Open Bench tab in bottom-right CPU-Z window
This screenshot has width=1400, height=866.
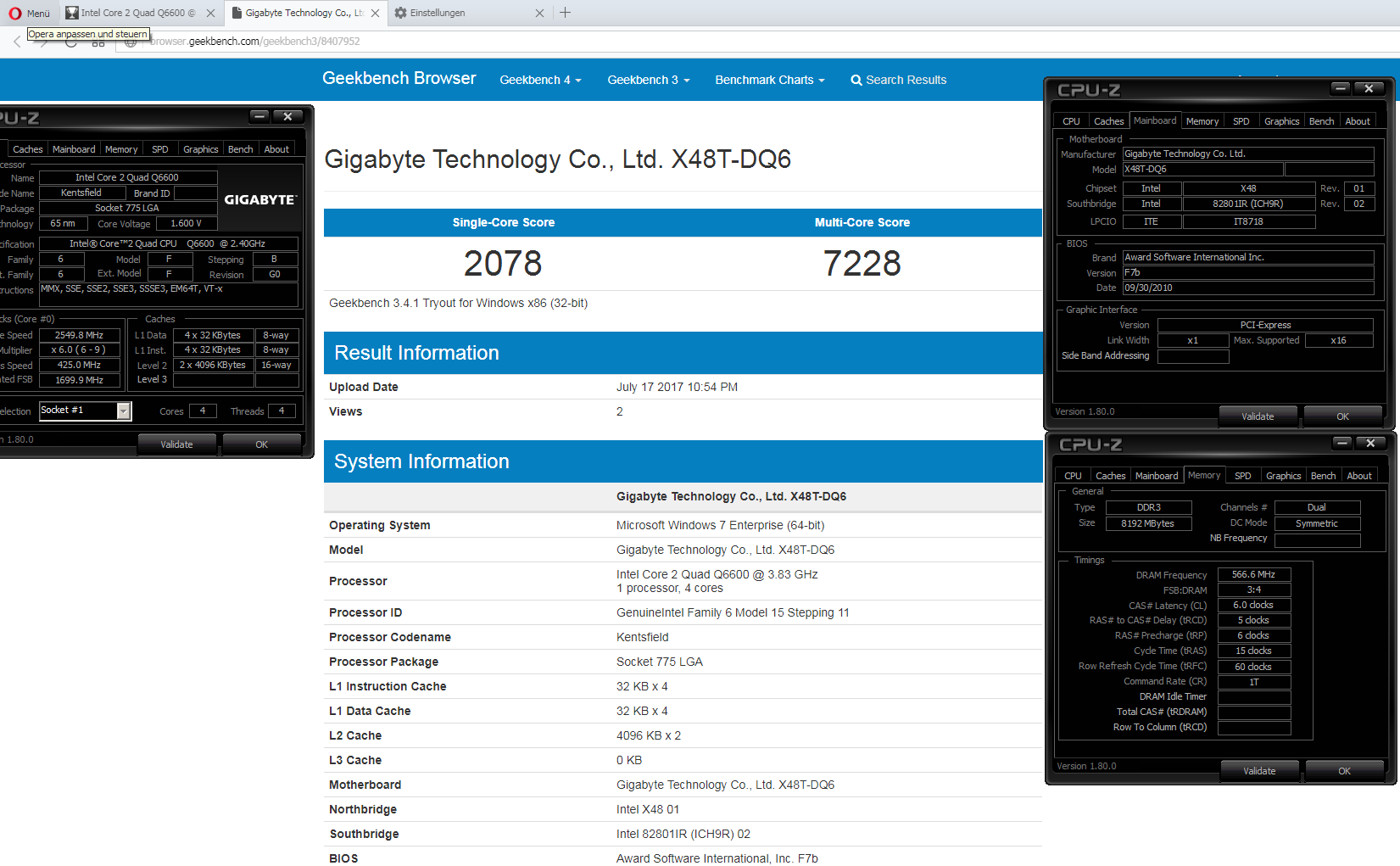[x=1323, y=476]
